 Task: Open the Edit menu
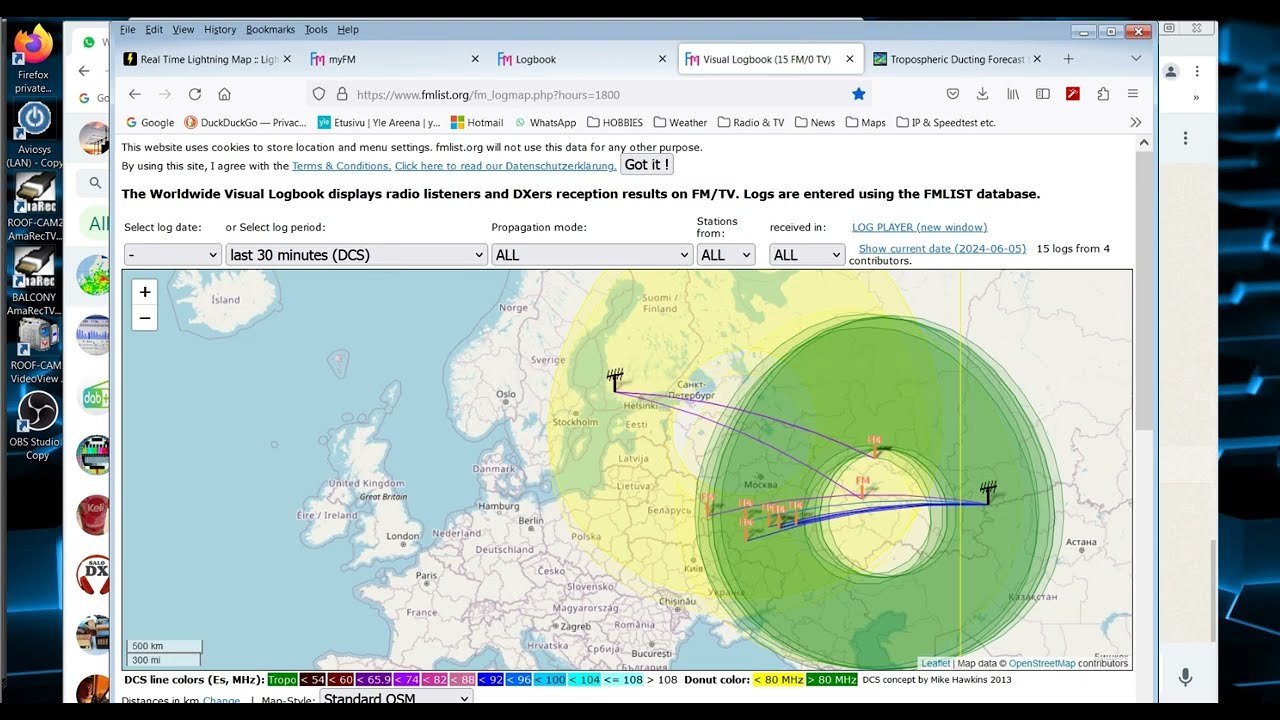click(x=154, y=30)
